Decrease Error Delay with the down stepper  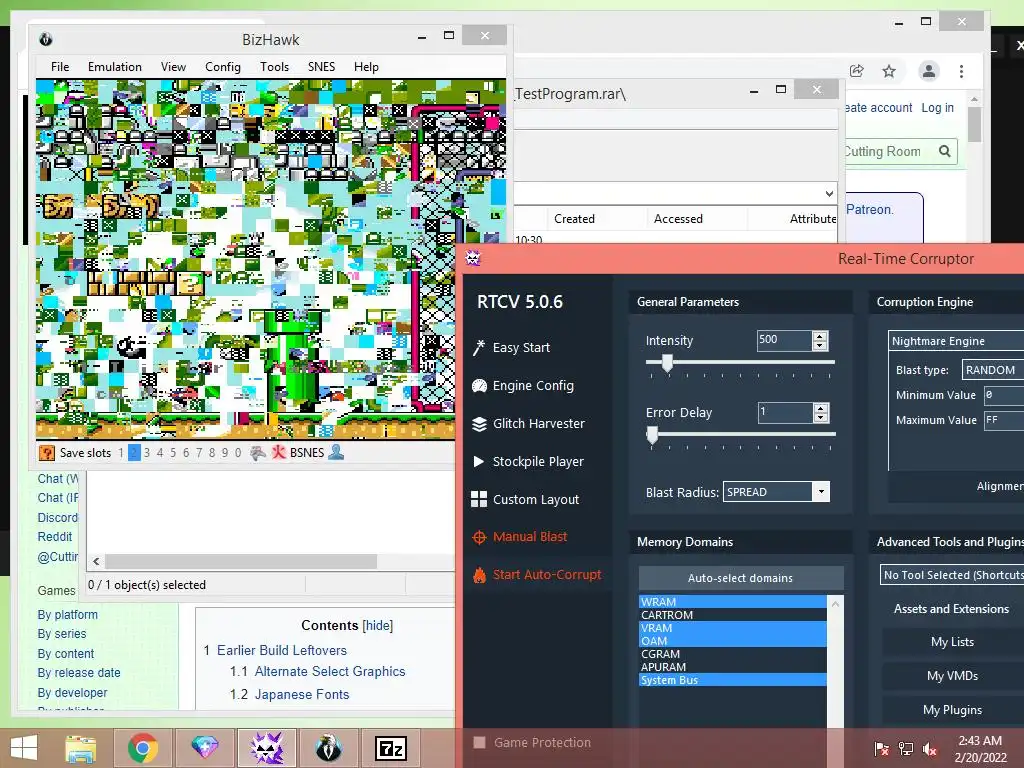pyautogui.click(x=821, y=418)
